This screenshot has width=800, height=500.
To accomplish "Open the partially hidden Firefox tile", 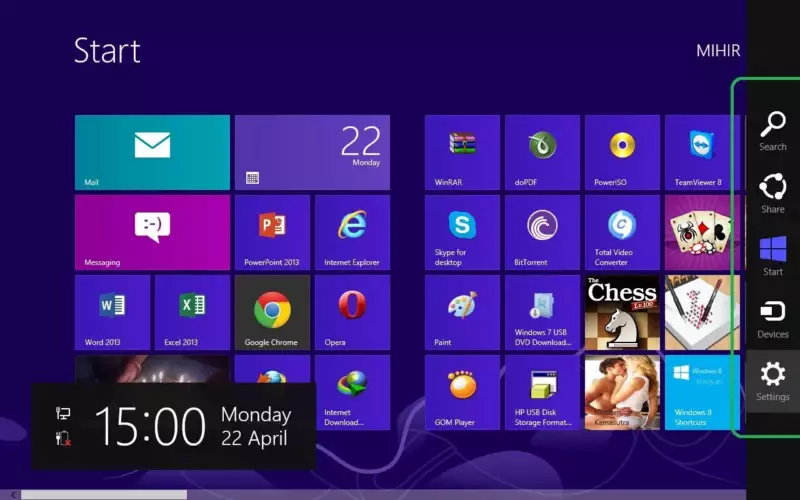I will pyautogui.click(x=272, y=369).
